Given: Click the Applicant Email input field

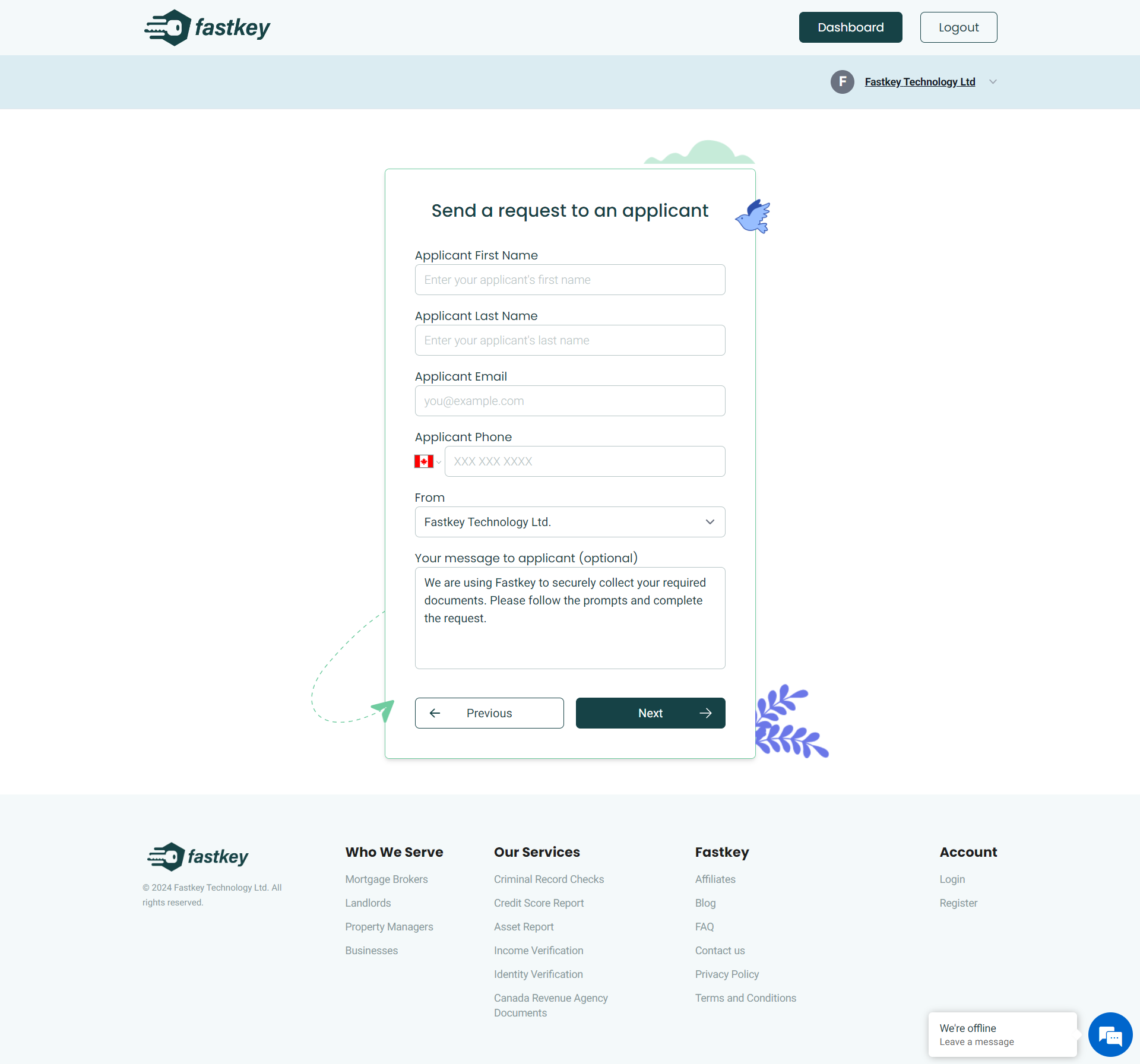Looking at the screenshot, I should (x=569, y=401).
